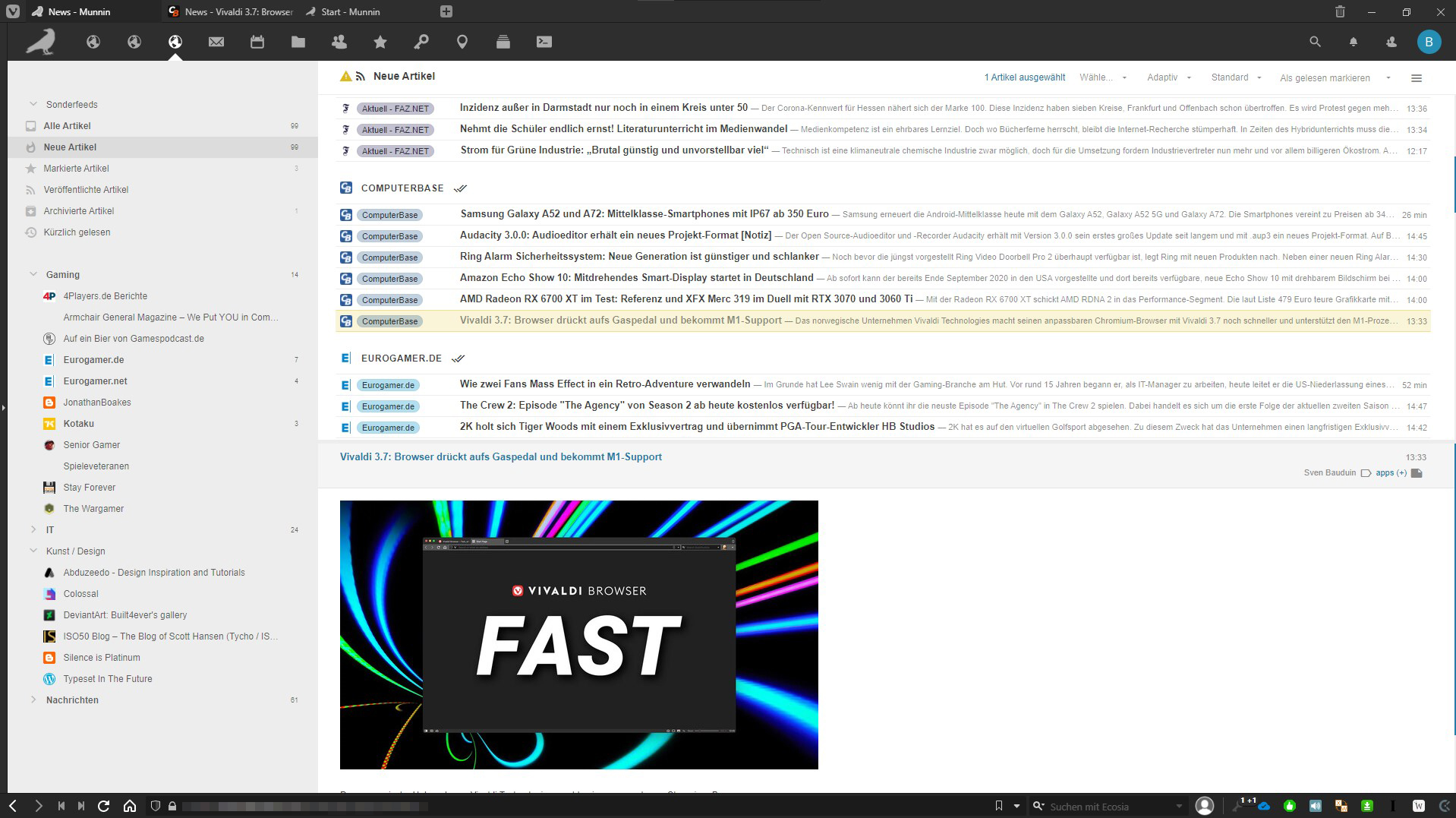Go to the browser home page

tap(130, 806)
